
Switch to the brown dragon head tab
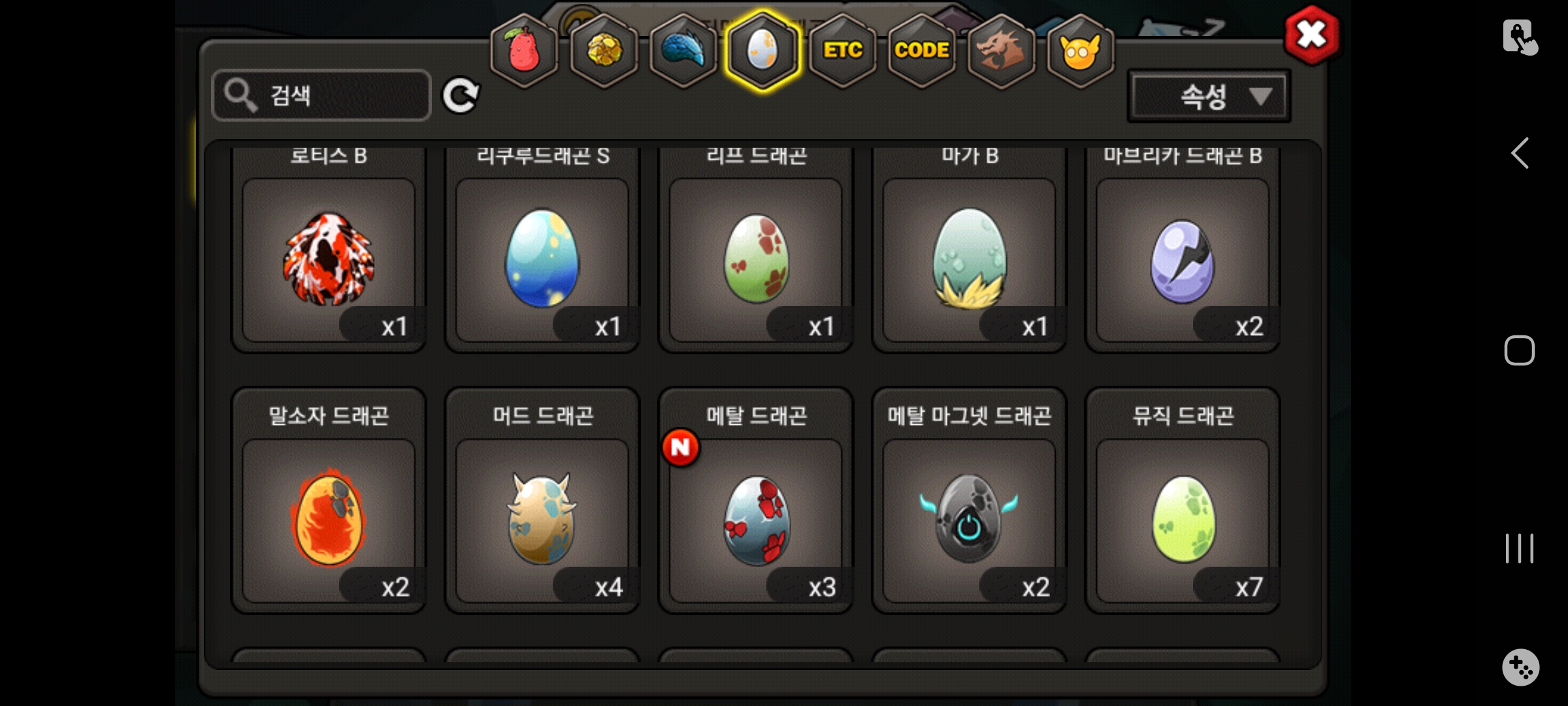click(1001, 51)
